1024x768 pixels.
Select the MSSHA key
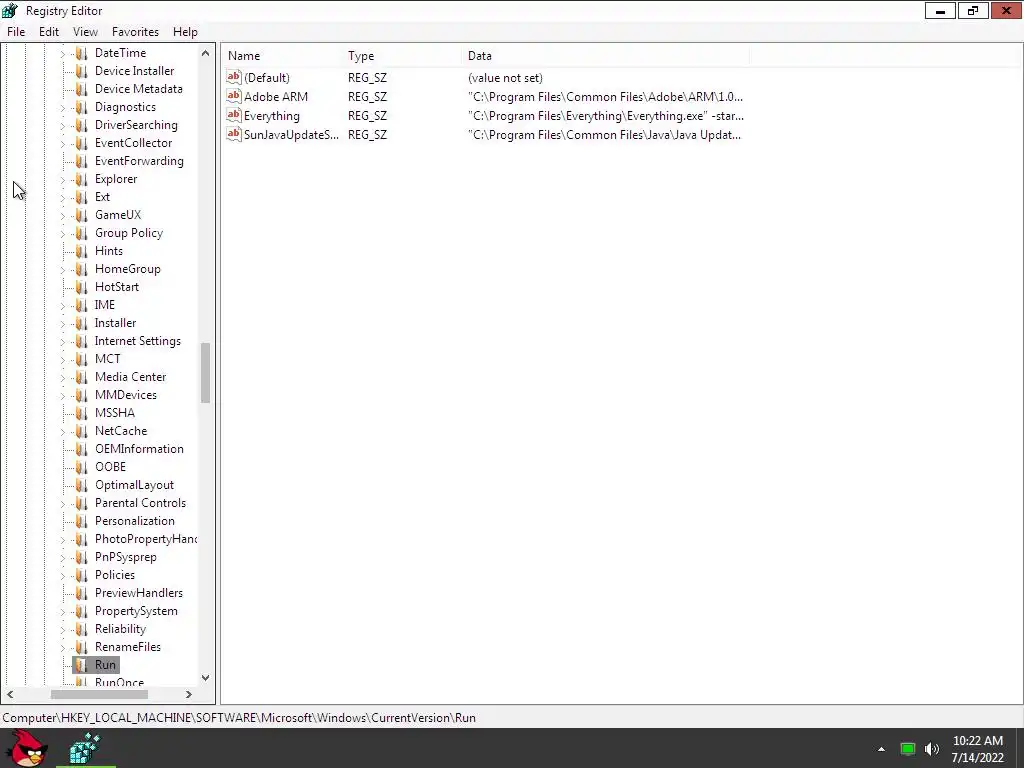tap(114, 413)
